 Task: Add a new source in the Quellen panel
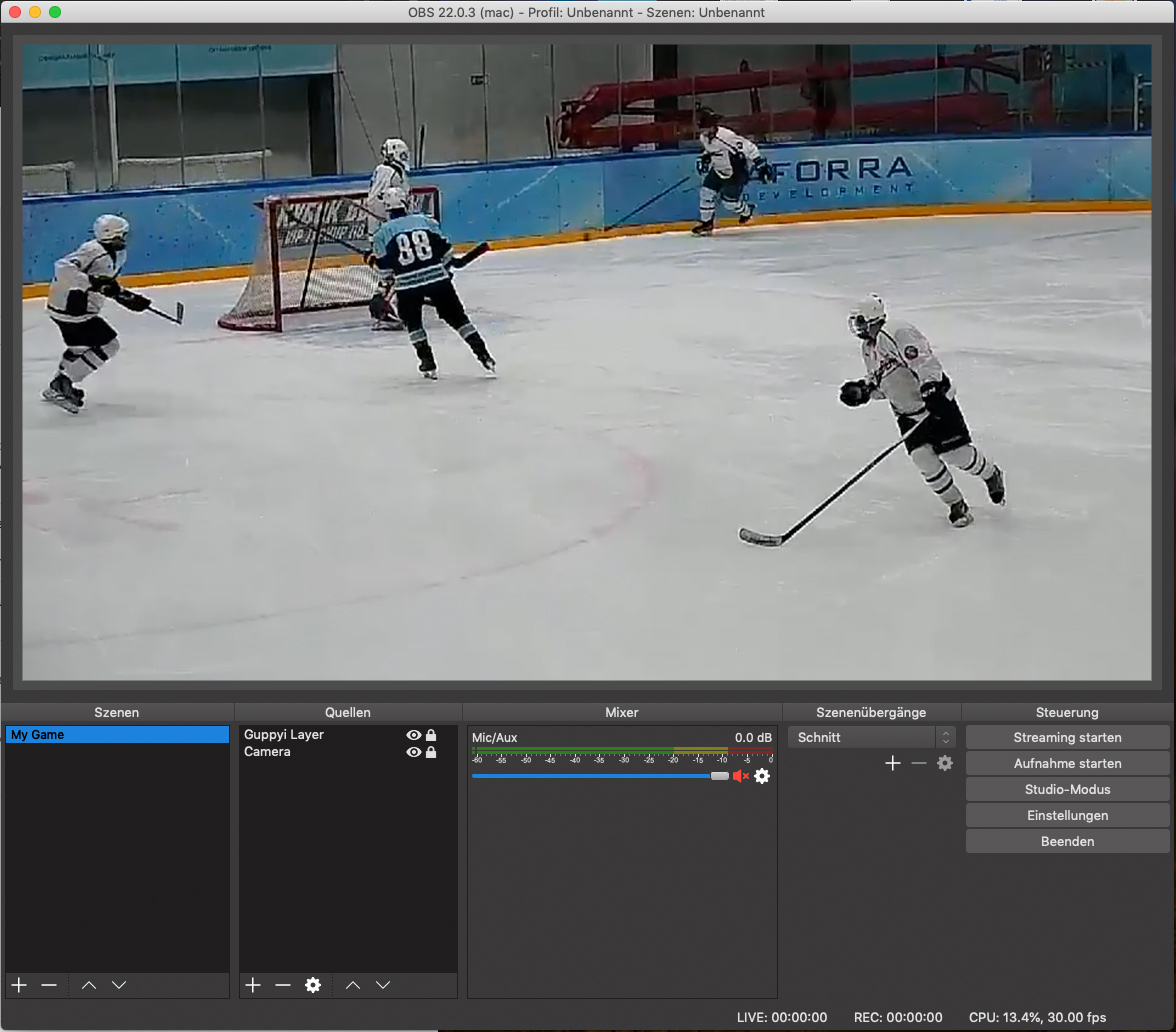252,985
